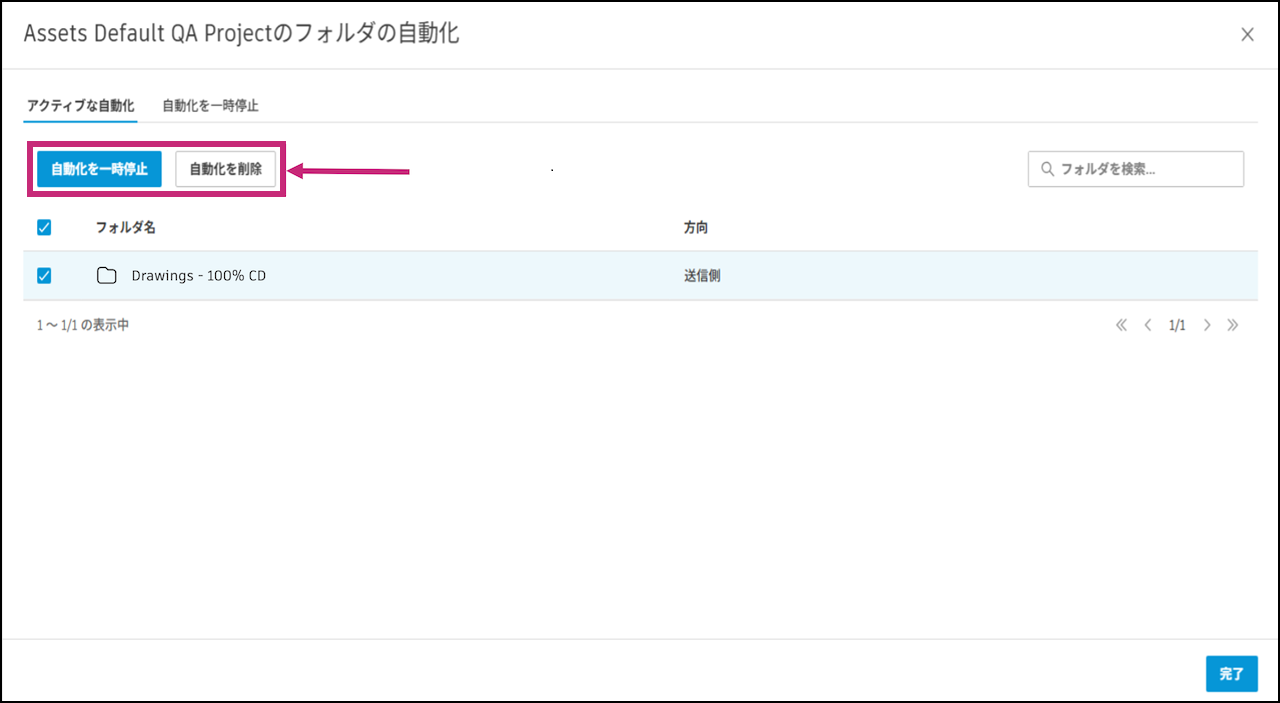Click the 完了 button to finish
The width and height of the screenshot is (1280, 703).
coord(1231,674)
